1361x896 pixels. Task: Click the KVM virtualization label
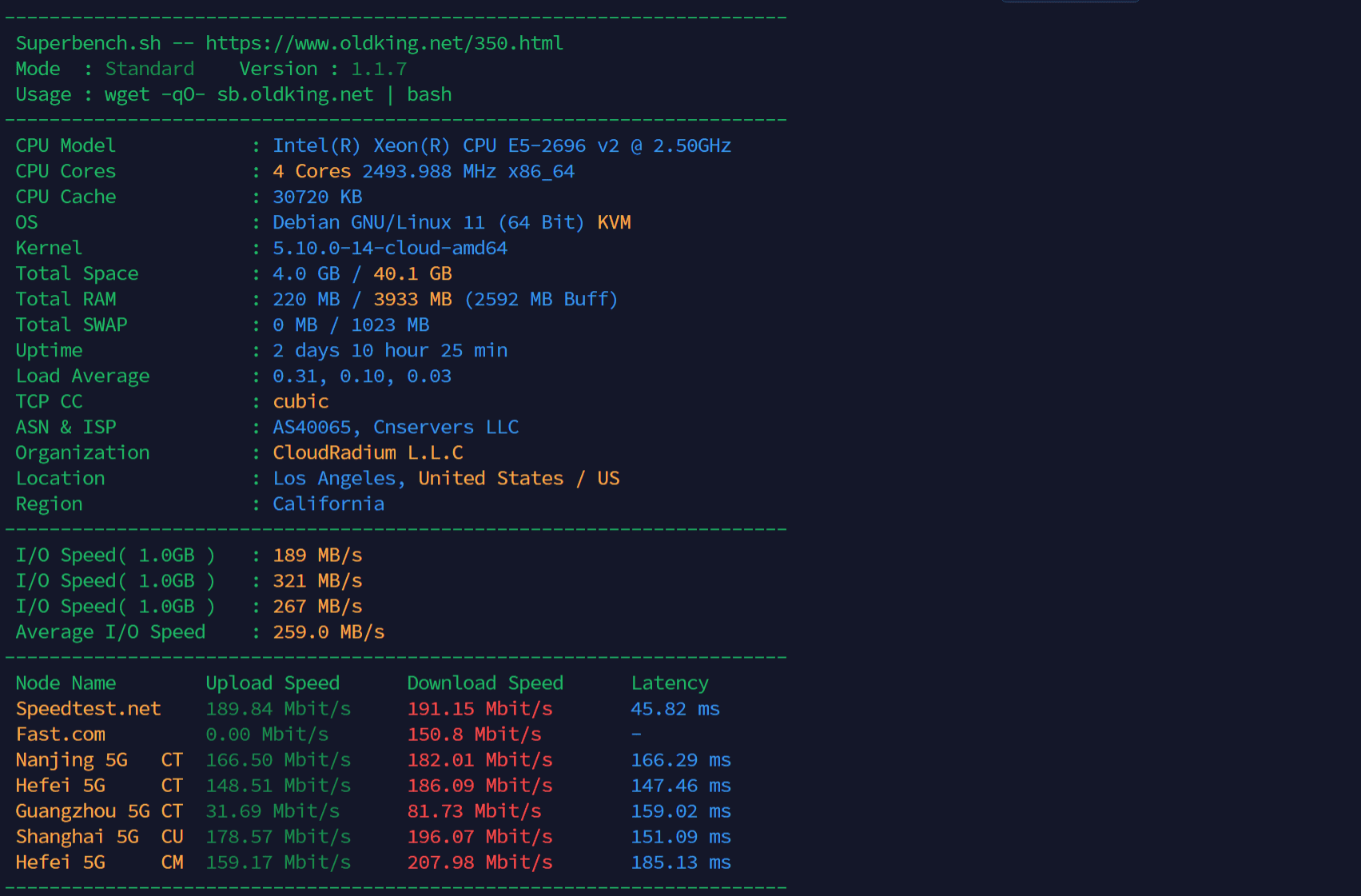coord(614,222)
